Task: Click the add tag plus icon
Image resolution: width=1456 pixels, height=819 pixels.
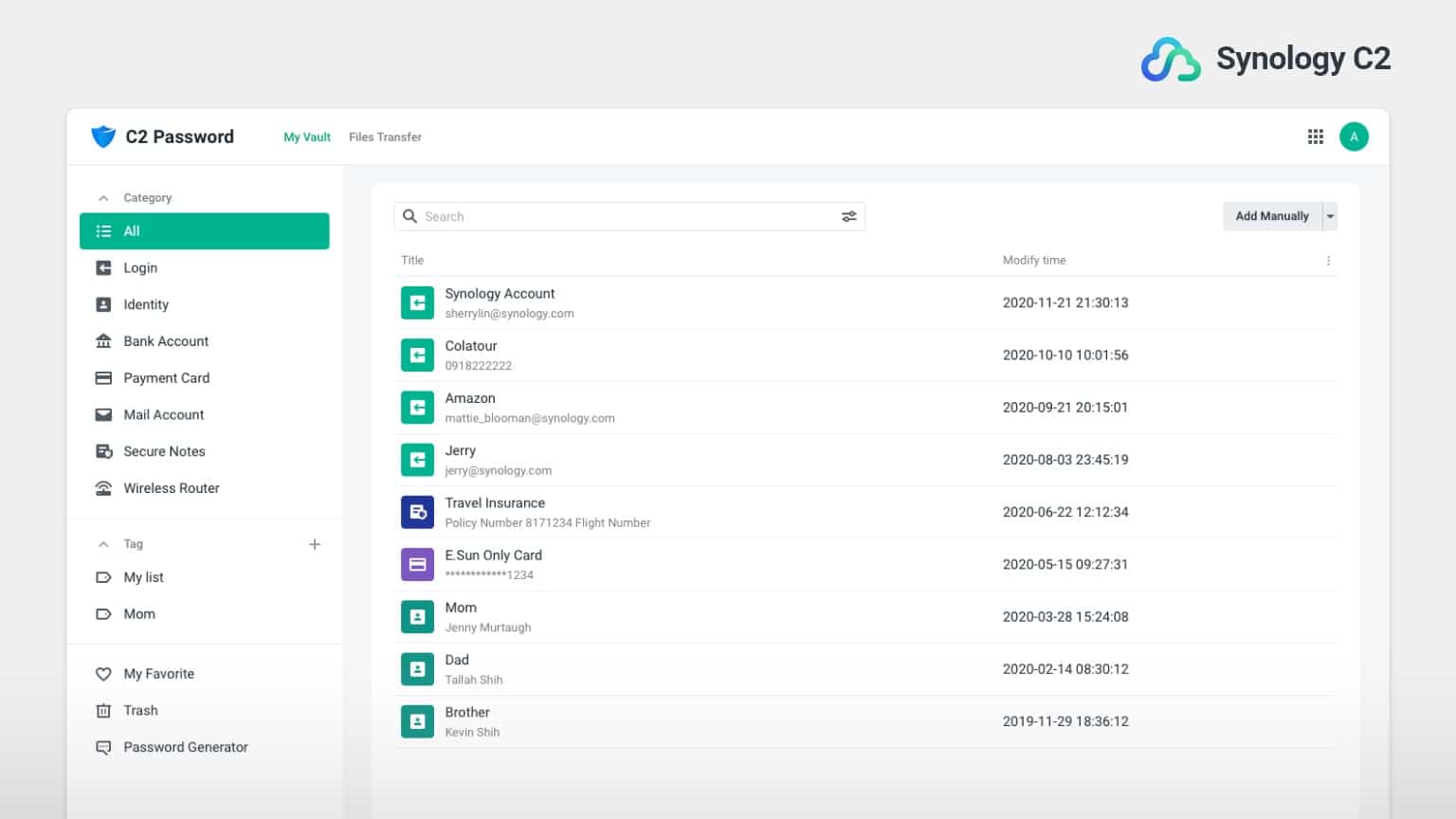Action: click(315, 544)
